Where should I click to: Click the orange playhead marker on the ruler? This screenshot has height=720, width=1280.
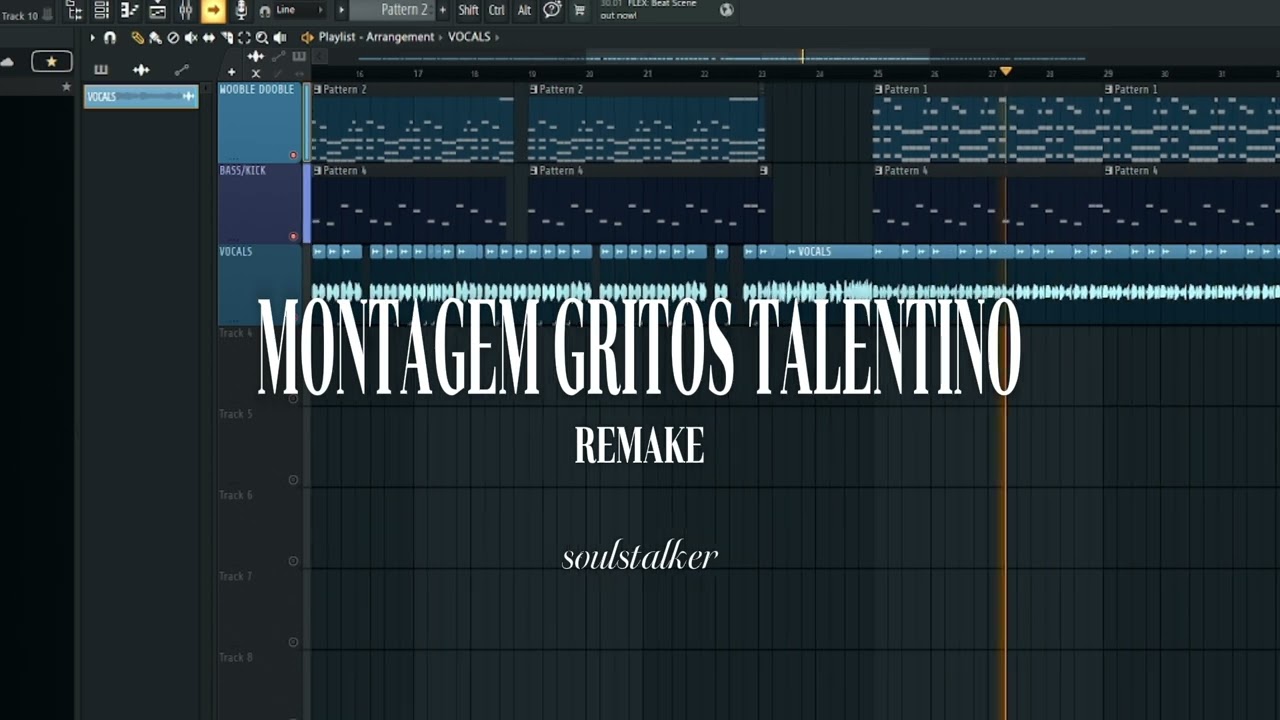click(x=1006, y=72)
